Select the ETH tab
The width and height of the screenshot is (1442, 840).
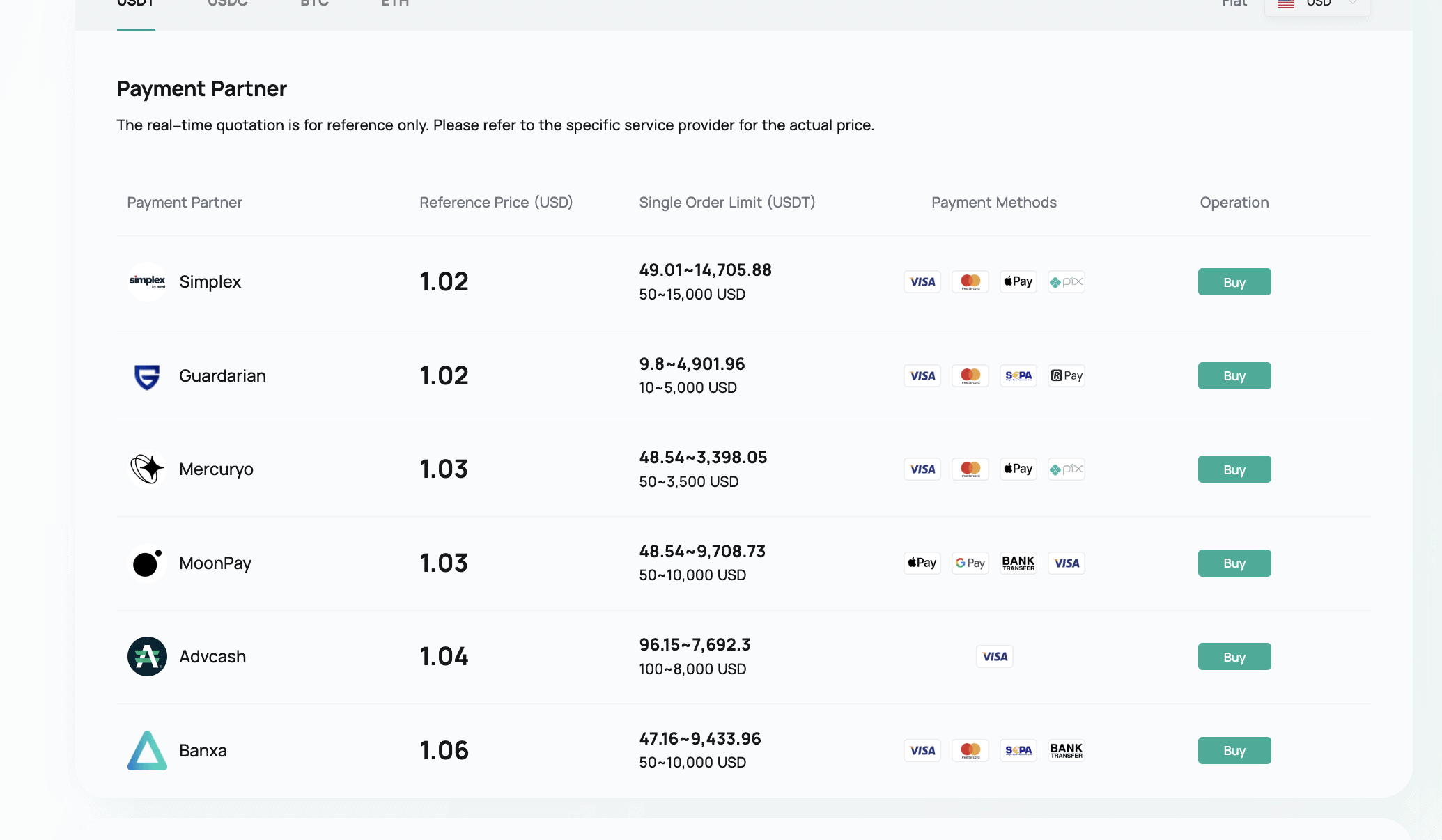395,4
